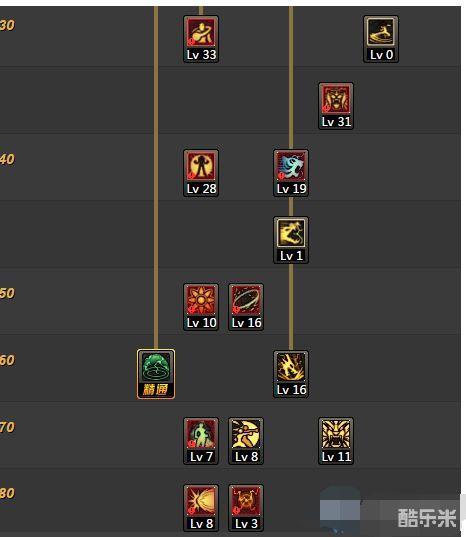Viewport: 466px width, 537px height.
Task: Select the golden beast face skill Lv 11
Action: tap(336, 441)
